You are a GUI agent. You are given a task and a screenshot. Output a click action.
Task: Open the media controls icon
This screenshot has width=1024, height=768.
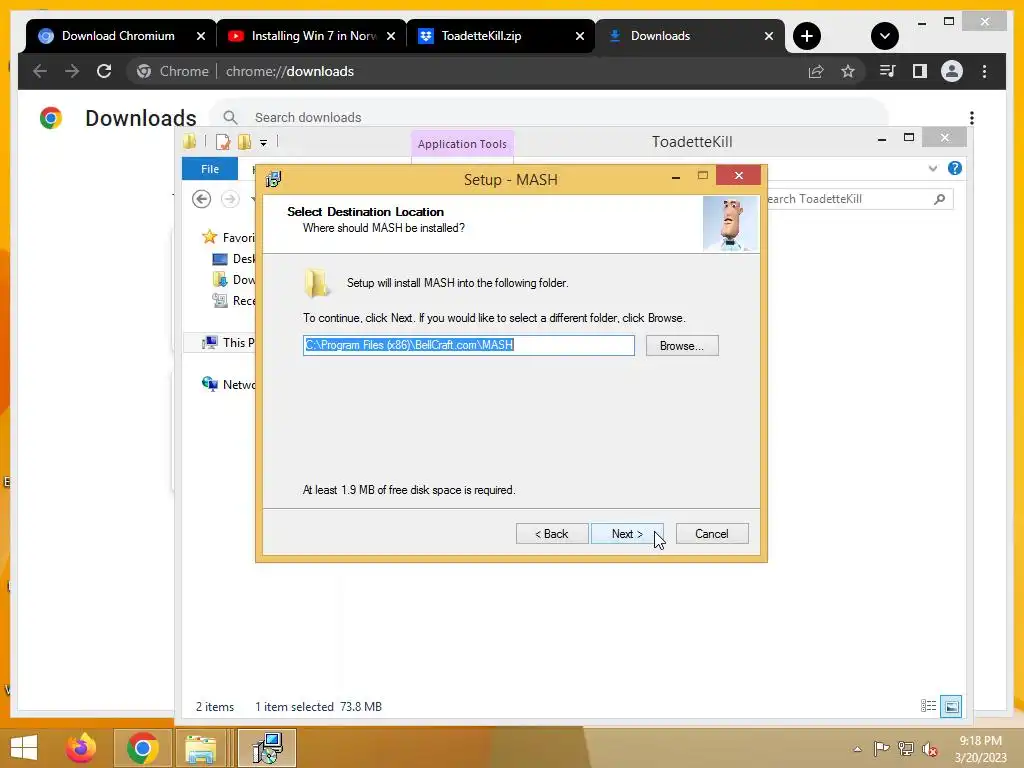(887, 71)
